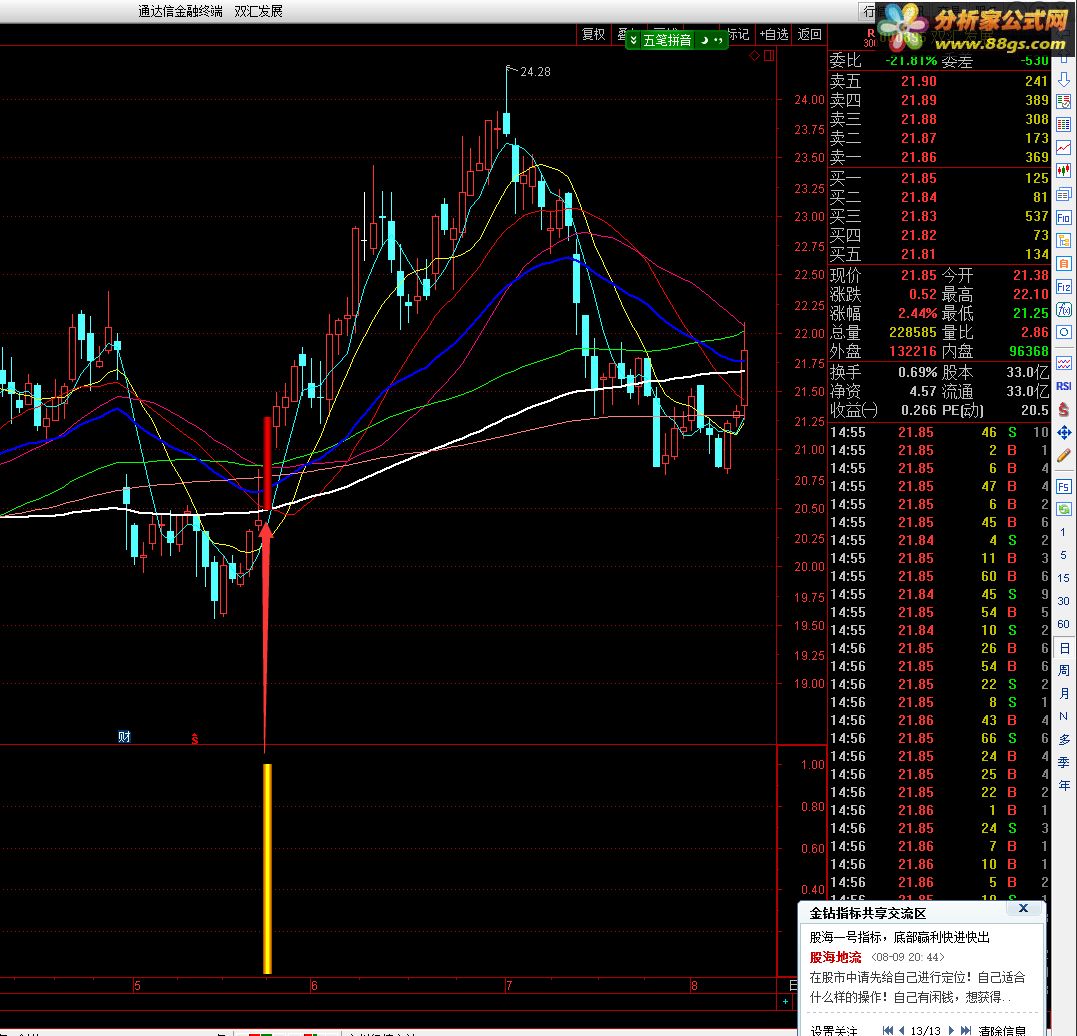
Task: Click the 财 financial marker on chart
Action: point(124,736)
